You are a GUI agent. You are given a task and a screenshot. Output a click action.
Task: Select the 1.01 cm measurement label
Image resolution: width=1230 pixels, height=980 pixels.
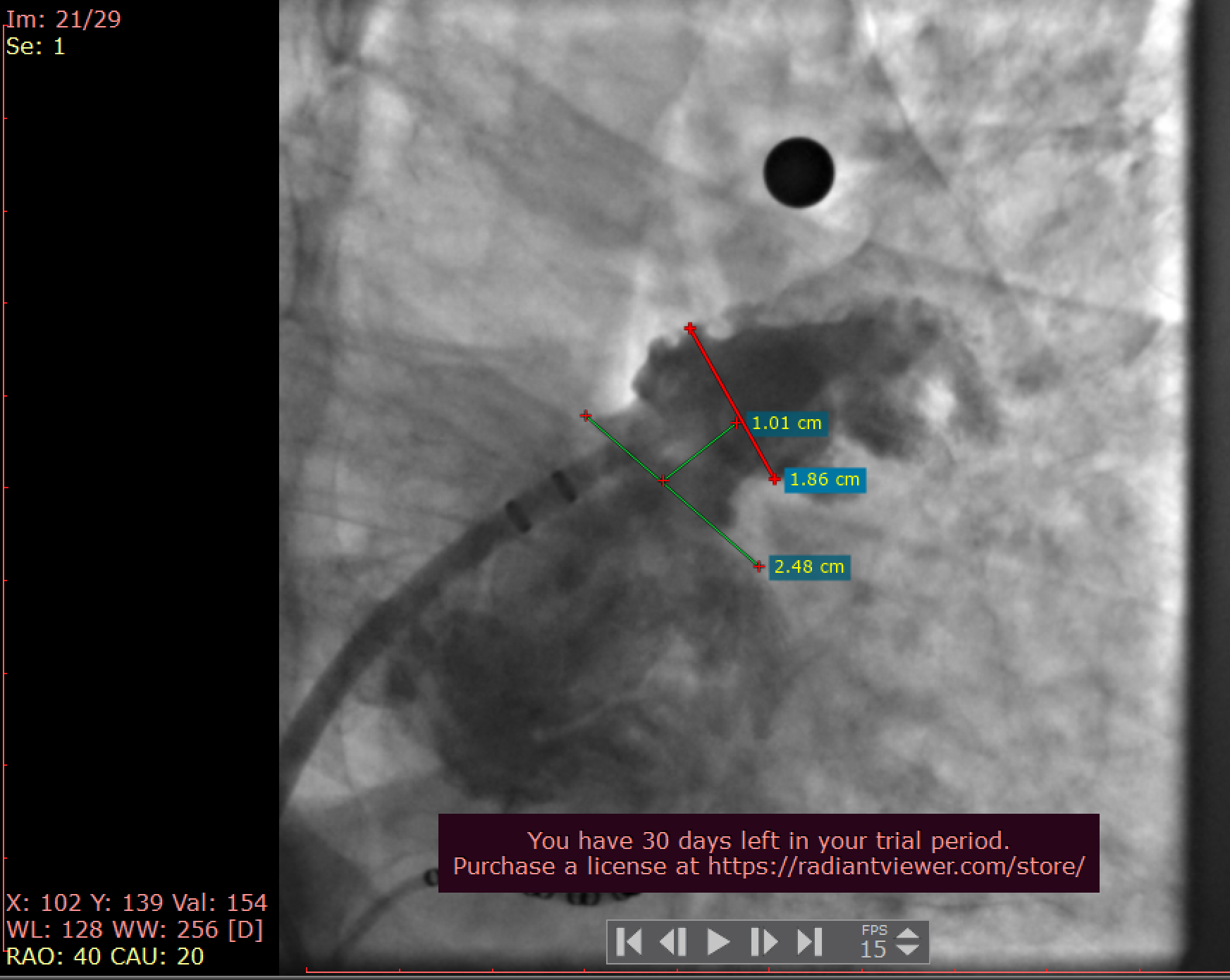(787, 423)
